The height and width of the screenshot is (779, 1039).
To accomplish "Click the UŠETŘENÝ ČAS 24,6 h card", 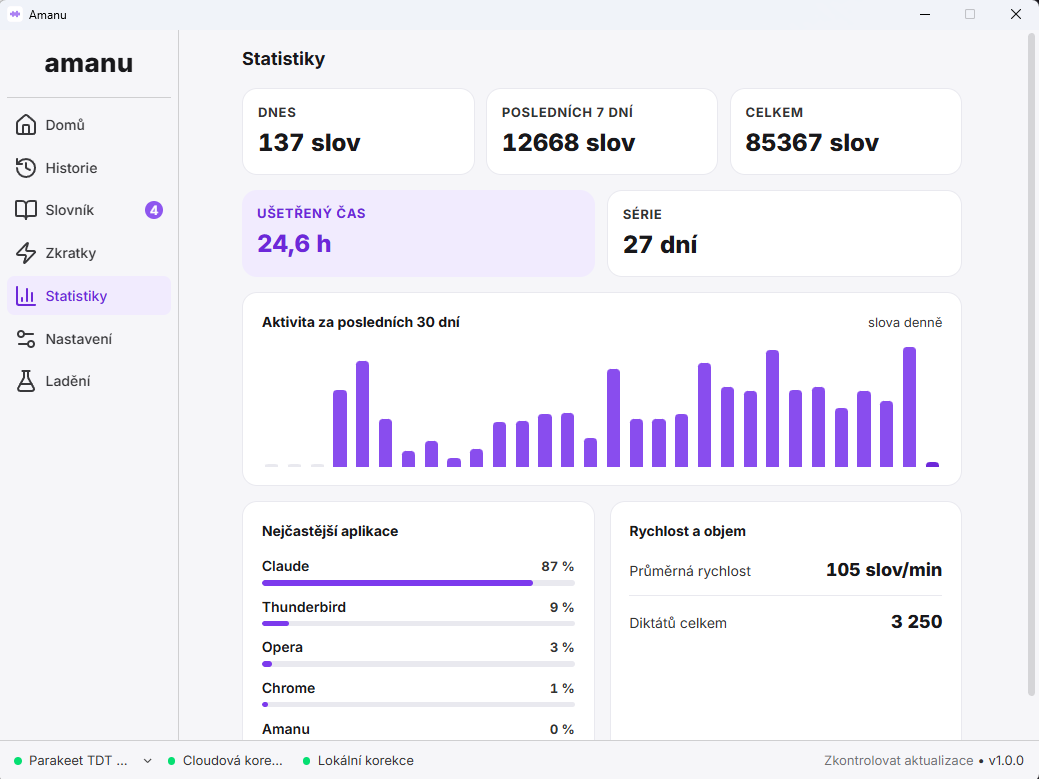I will (418, 233).
